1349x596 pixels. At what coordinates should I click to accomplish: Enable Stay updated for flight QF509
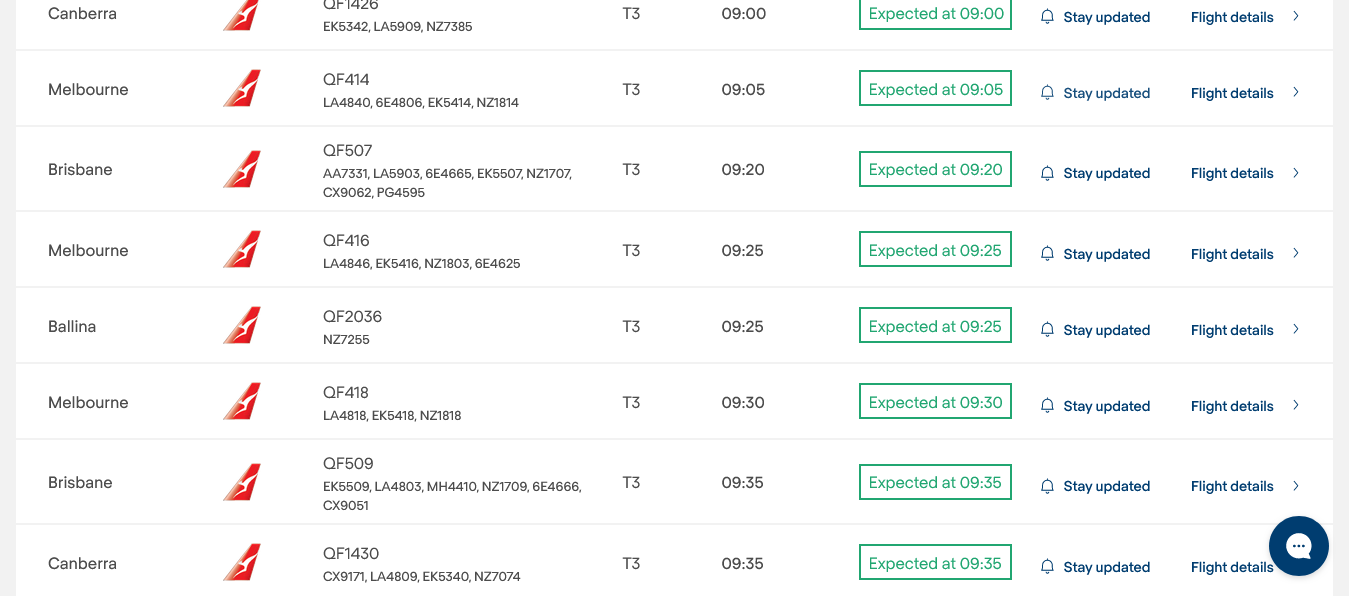(x=1105, y=486)
